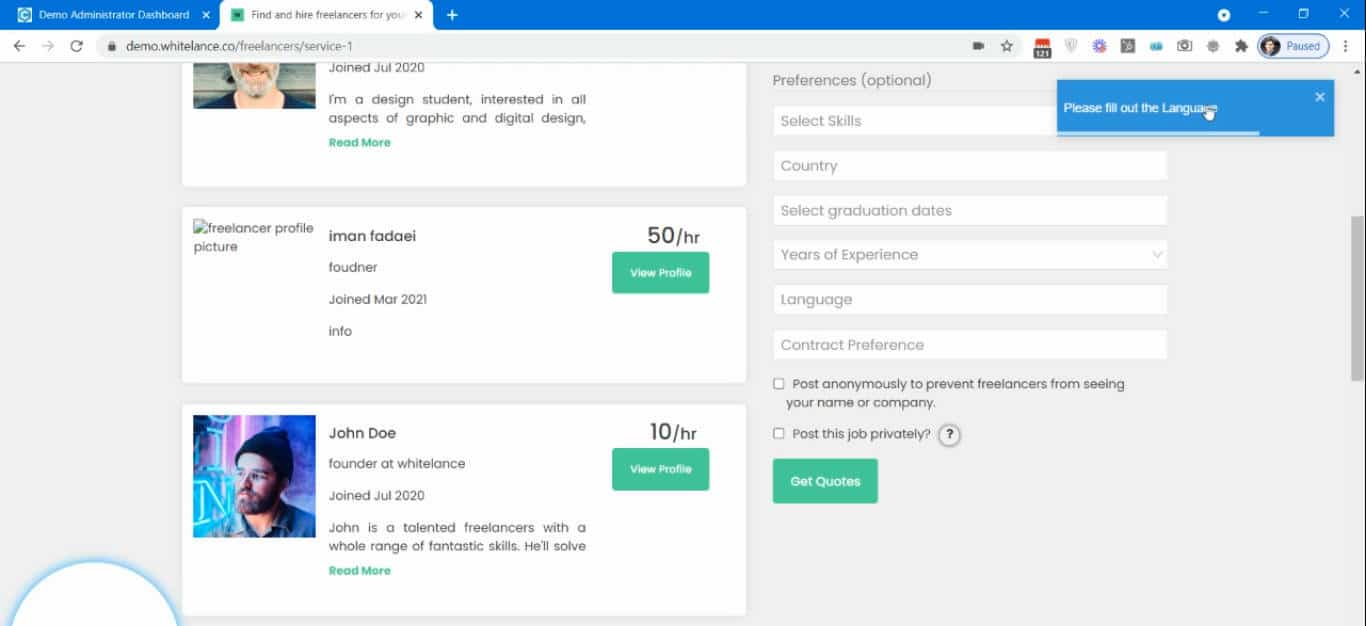View Profile of iman fadaei

(x=660, y=273)
